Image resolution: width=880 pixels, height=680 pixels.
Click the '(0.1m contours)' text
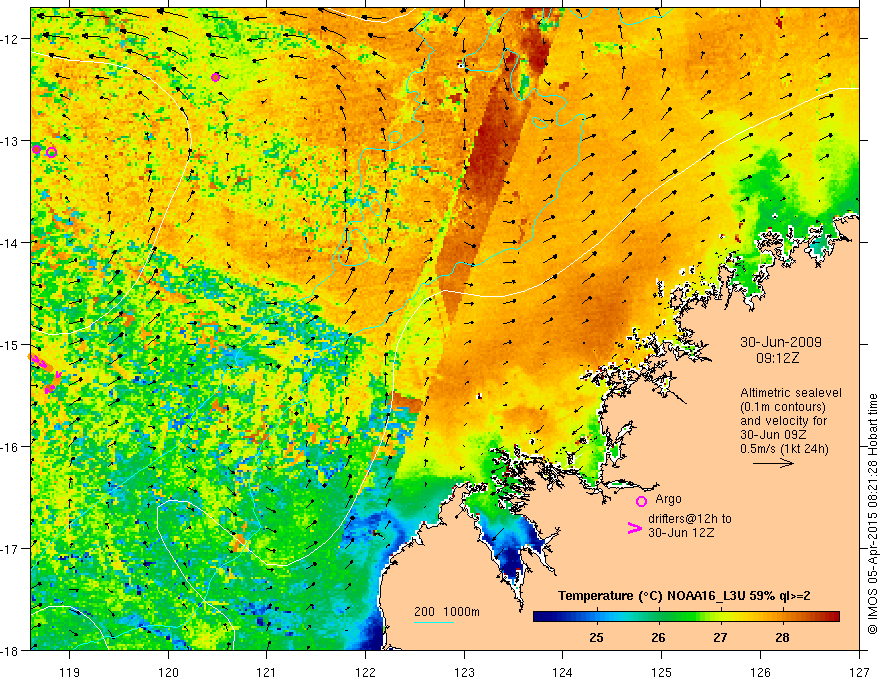pyautogui.click(x=783, y=407)
